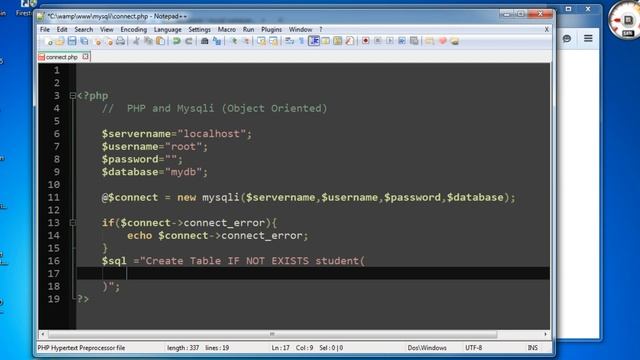Open the Language menu
640x360 pixels.
[167, 29]
